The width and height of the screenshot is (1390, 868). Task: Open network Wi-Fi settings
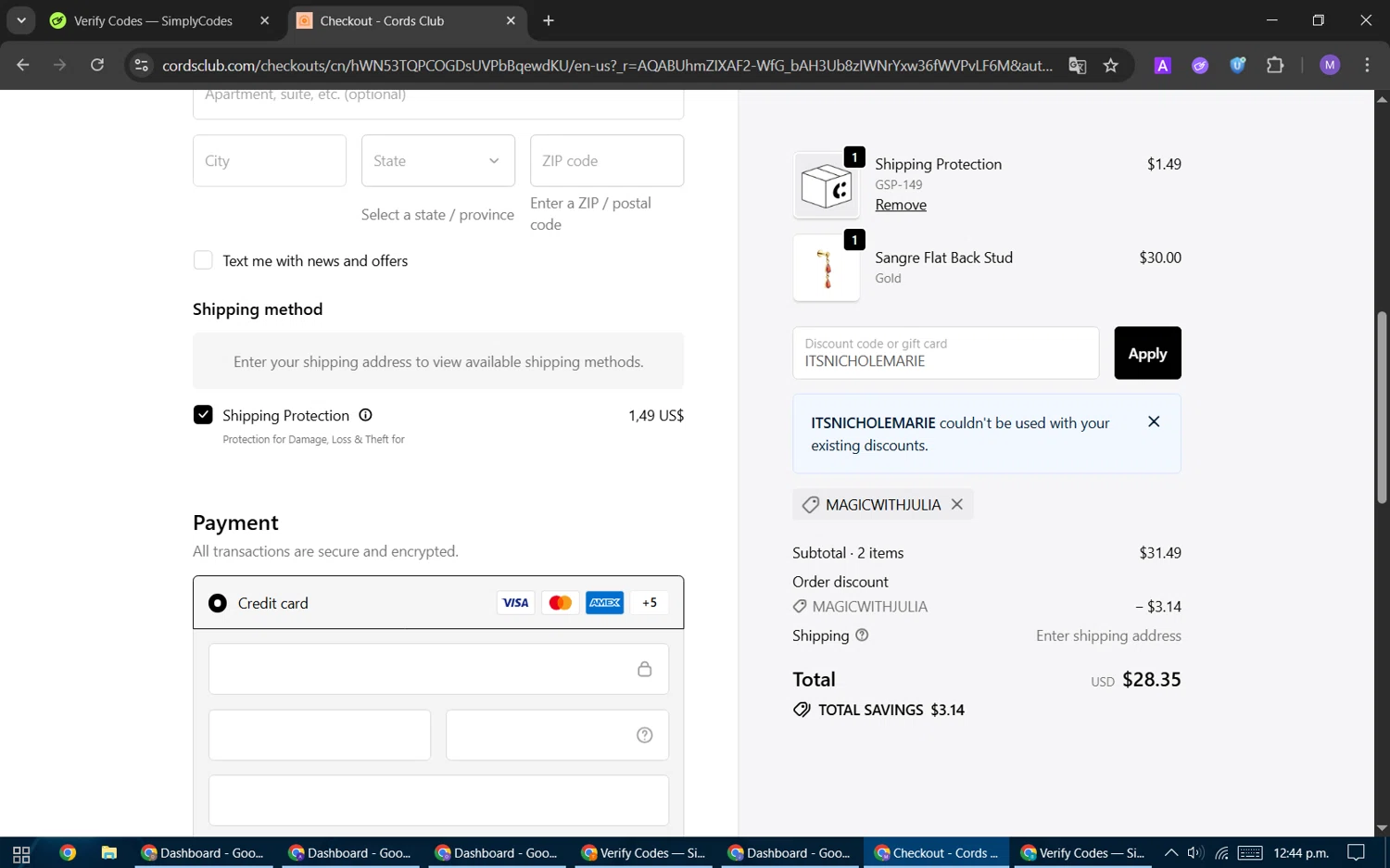(x=1222, y=853)
